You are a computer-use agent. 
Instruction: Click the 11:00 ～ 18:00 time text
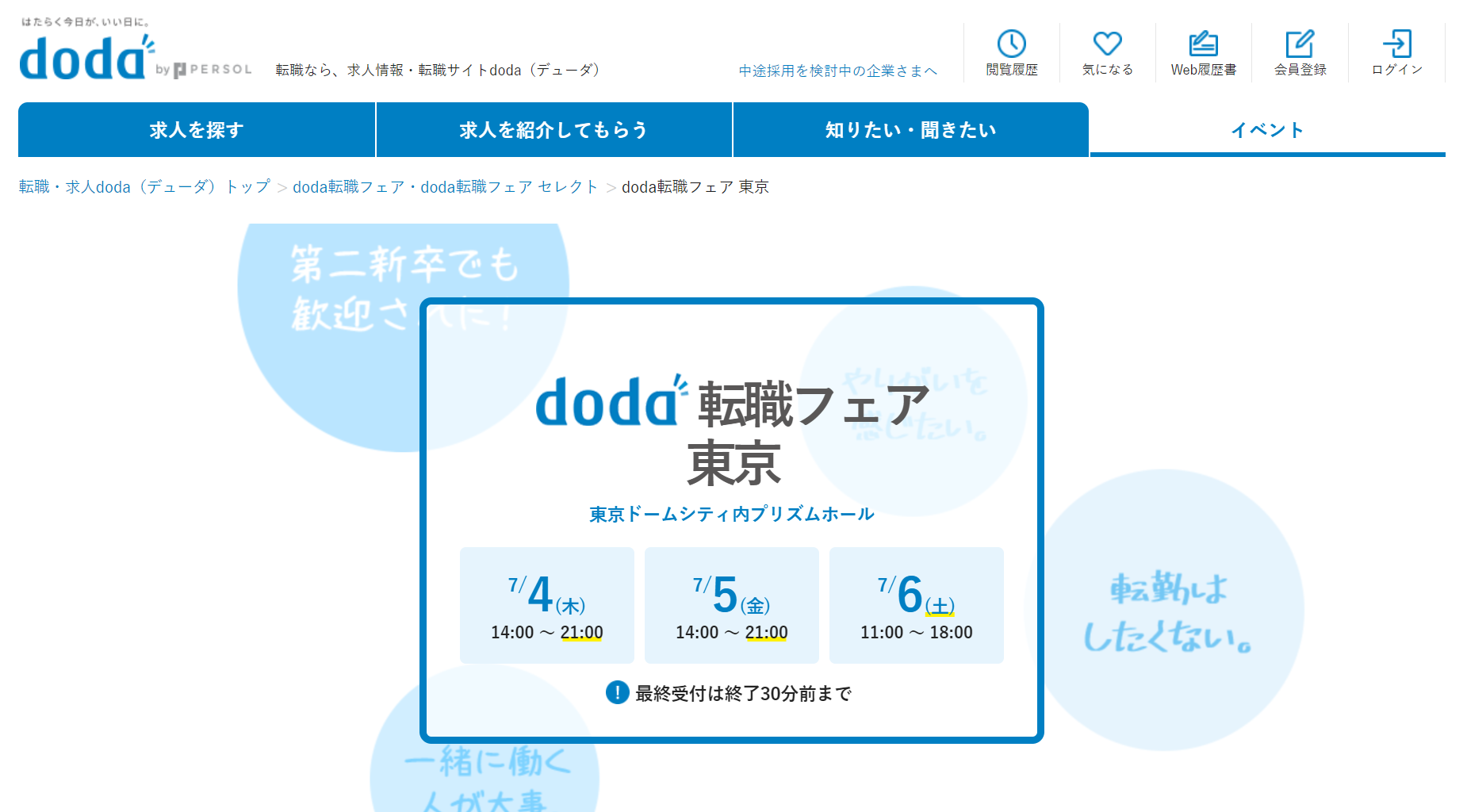click(917, 632)
